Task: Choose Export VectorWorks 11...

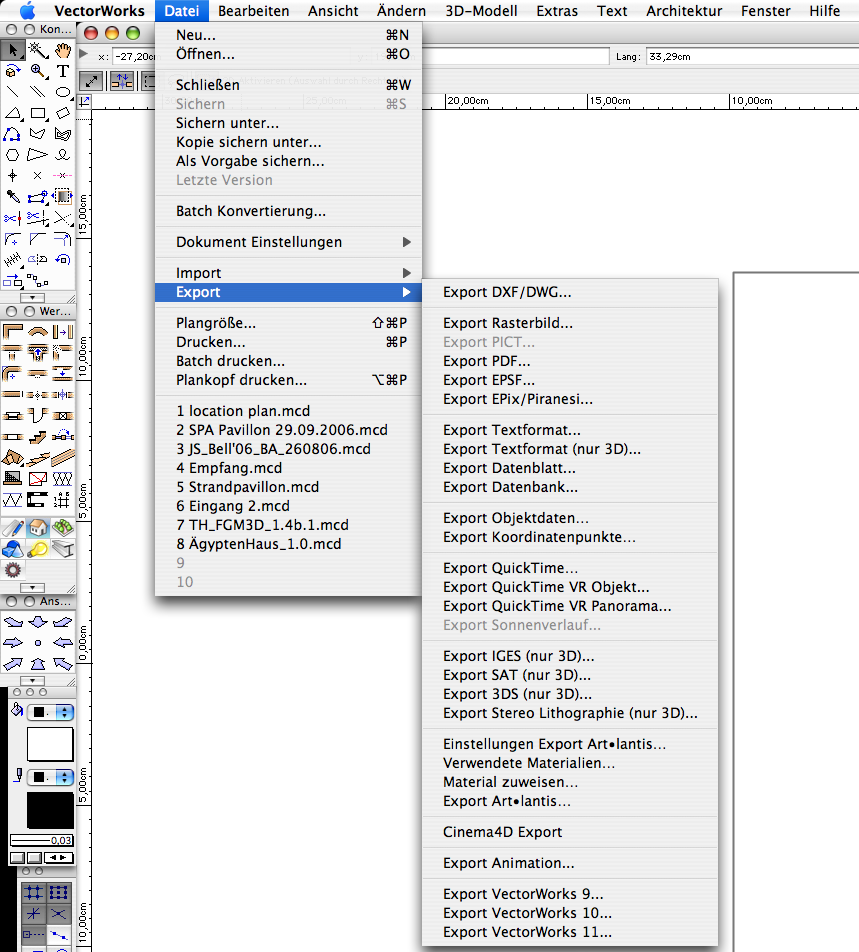Action: click(570, 933)
